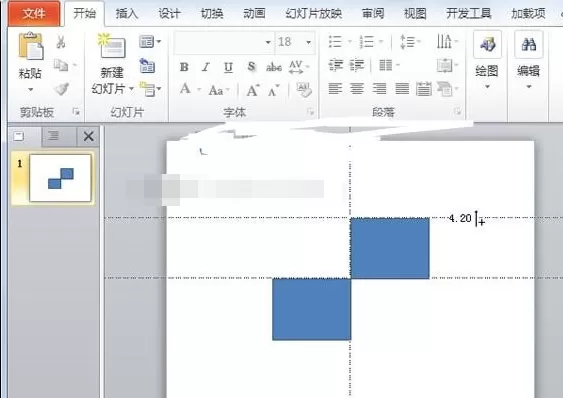Align text left
Screen dimensions: 563x398
[335, 88]
